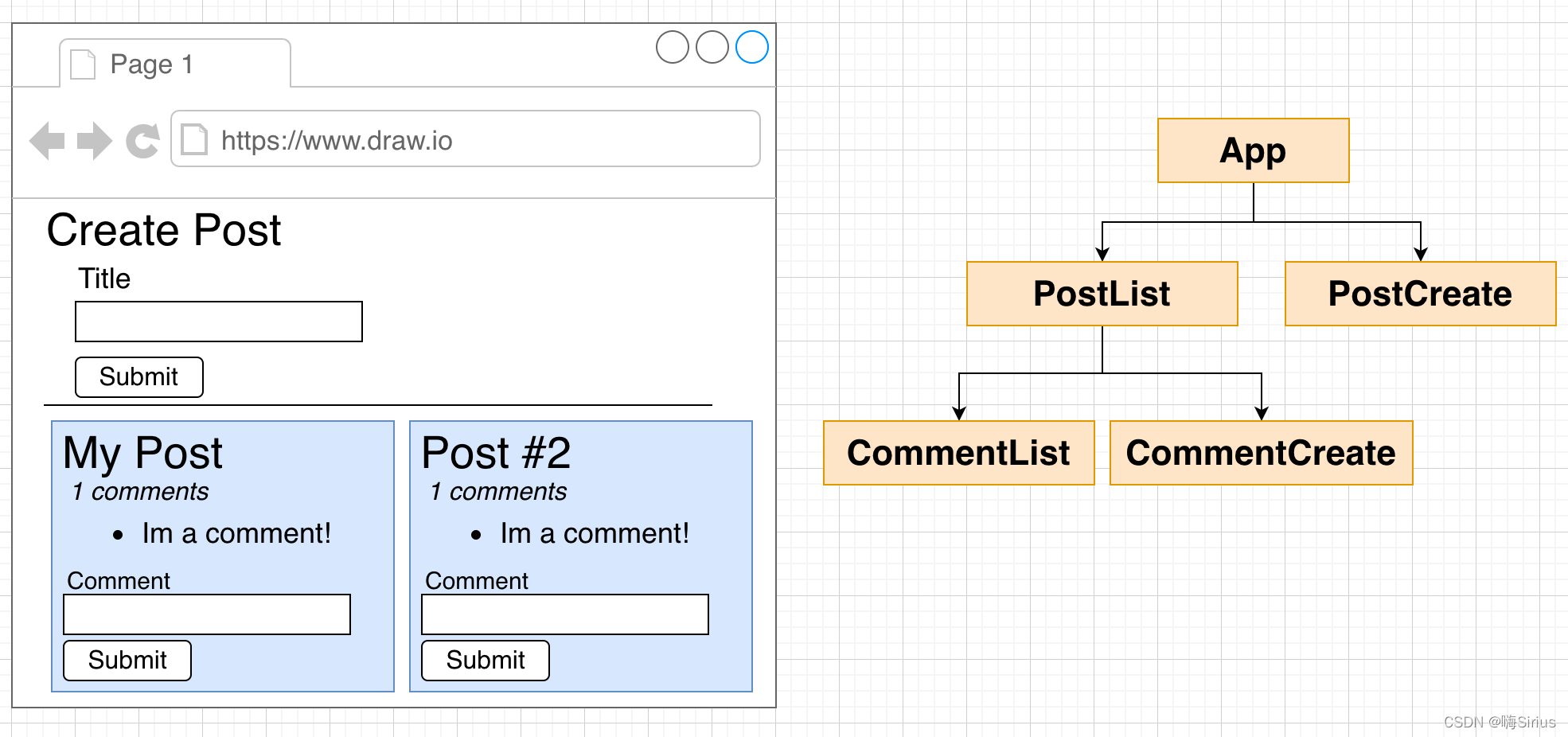Submit the comment under Post #2
This screenshot has height=737, width=1568.
click(x=486, y=661)
